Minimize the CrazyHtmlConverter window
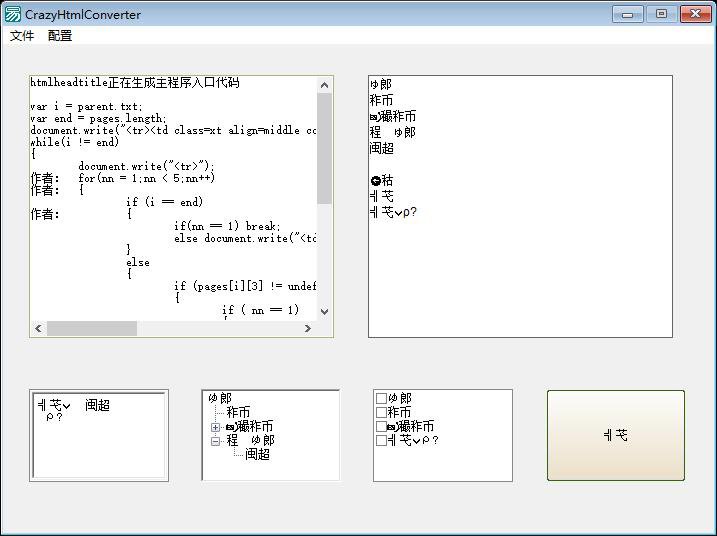 628,14
